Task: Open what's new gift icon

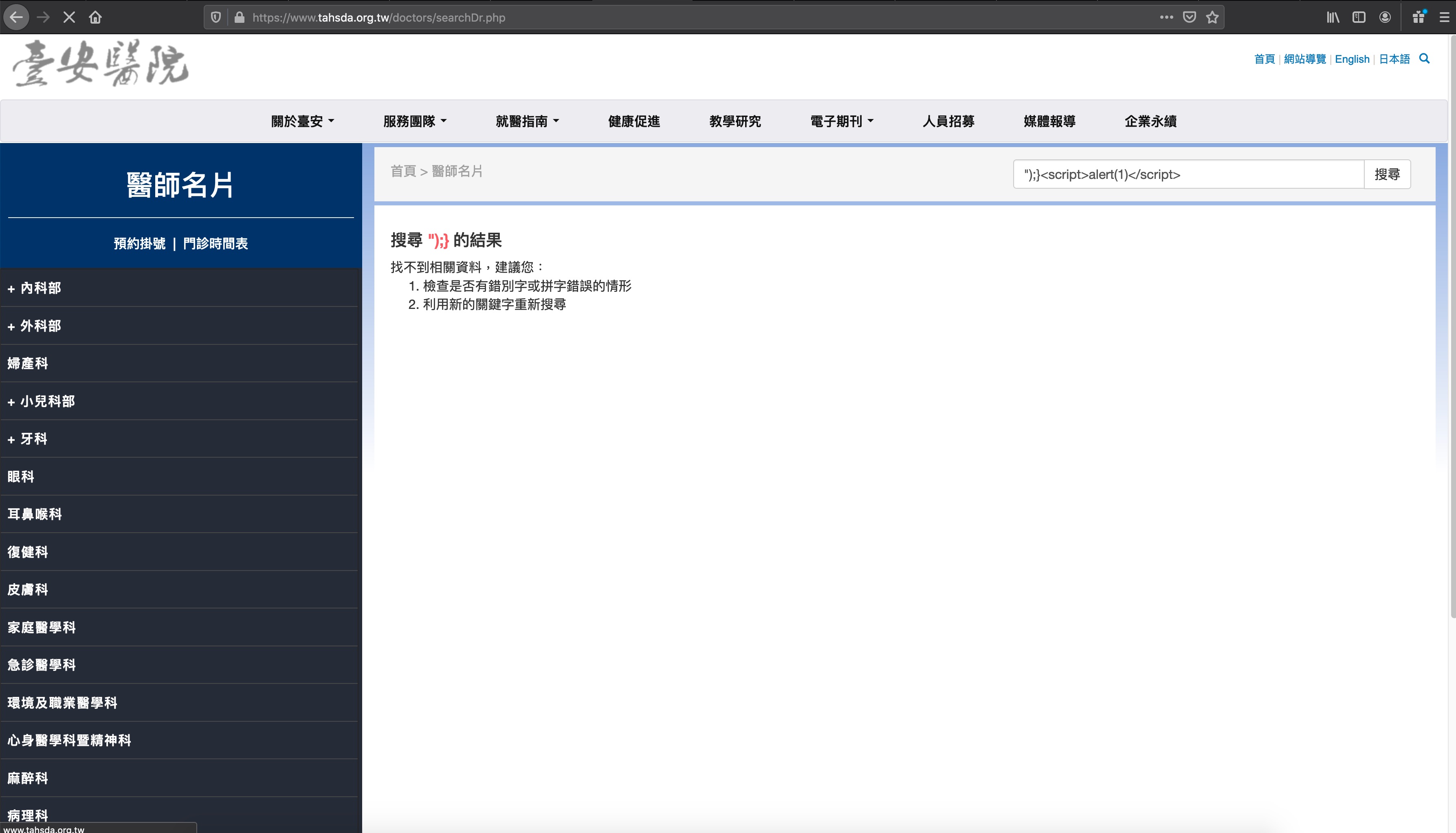Action: point(1418,17)
